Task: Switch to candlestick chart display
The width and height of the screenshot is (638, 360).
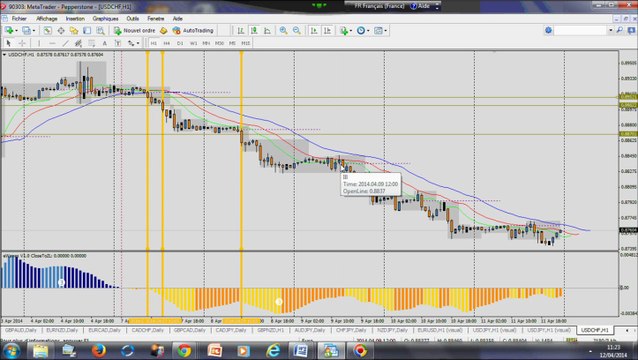Action: click(254, 31)
